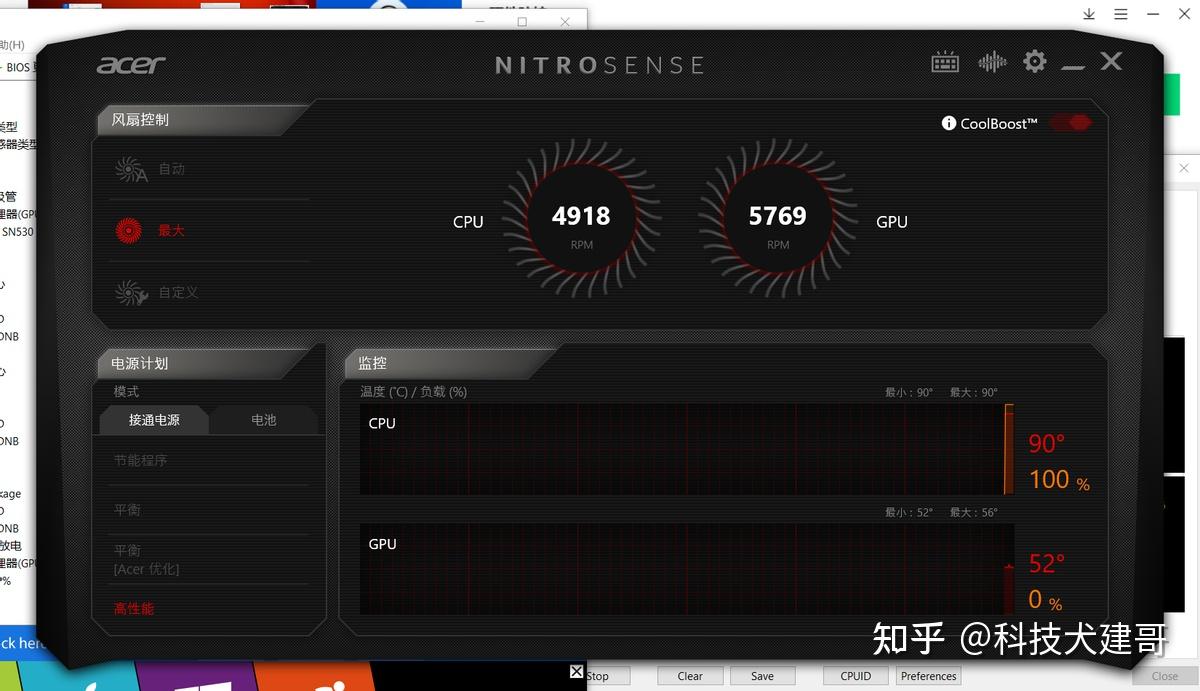Click the acer logo
Image resolution: width=1200 pixels, height=691 pixels.
(x=131, y=65)
